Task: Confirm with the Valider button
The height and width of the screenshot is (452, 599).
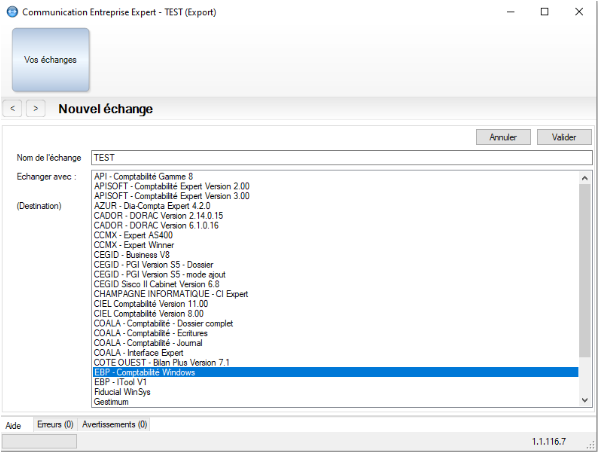Action: tap(564, 137)
